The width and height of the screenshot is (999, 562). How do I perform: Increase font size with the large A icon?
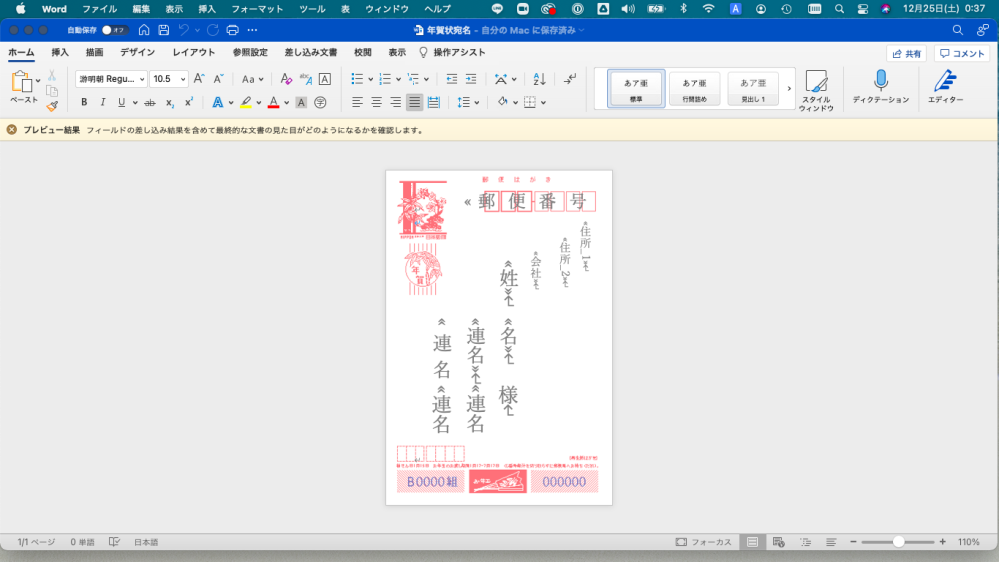[x=199, y=79]
